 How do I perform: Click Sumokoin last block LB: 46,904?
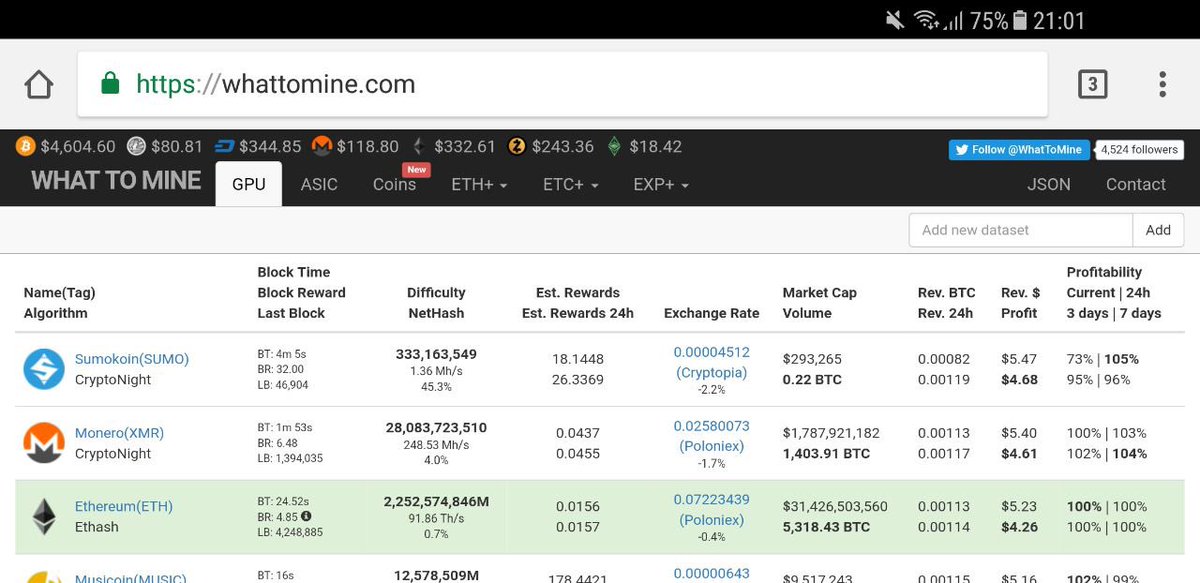pyautogui.click(x=283, y=385)
